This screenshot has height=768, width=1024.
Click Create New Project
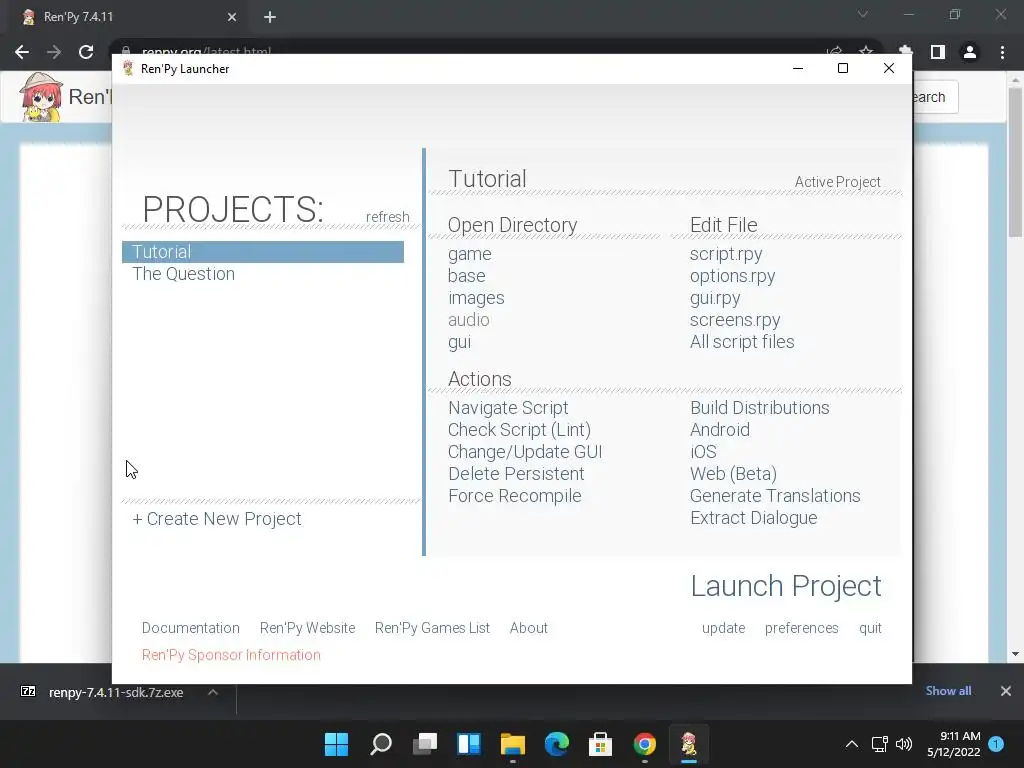[x=217, y=519]
